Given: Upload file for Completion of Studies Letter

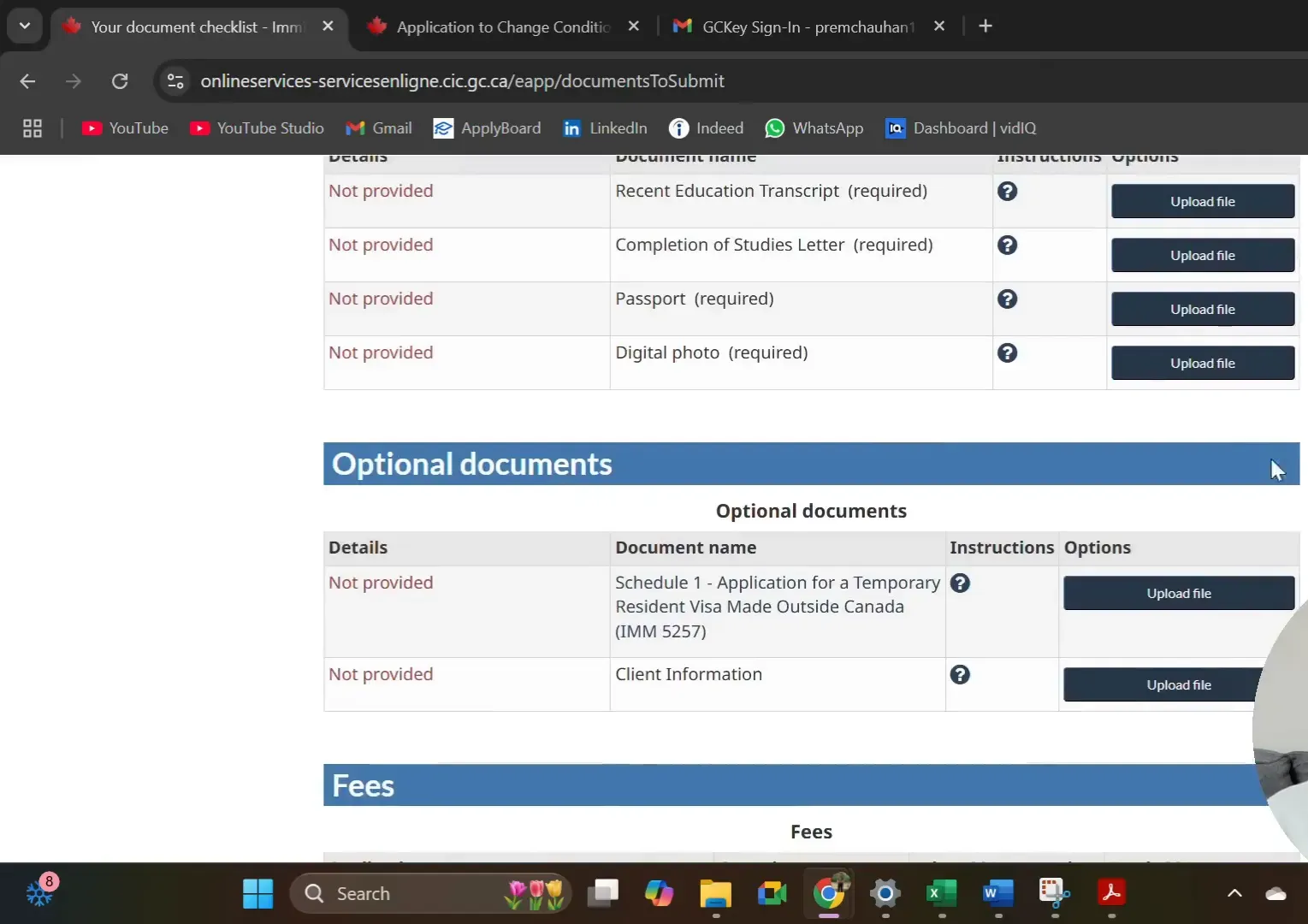Looking at the screenshot, I should pos(1202,256).
